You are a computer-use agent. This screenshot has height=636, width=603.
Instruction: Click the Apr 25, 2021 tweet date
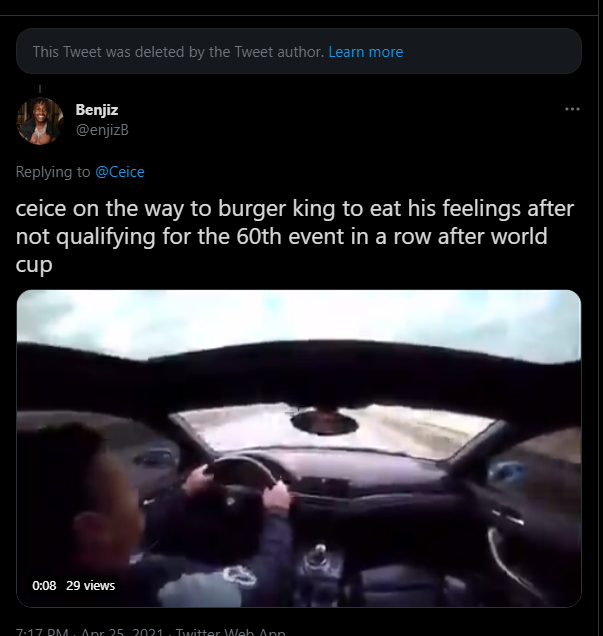coord(115,632)
